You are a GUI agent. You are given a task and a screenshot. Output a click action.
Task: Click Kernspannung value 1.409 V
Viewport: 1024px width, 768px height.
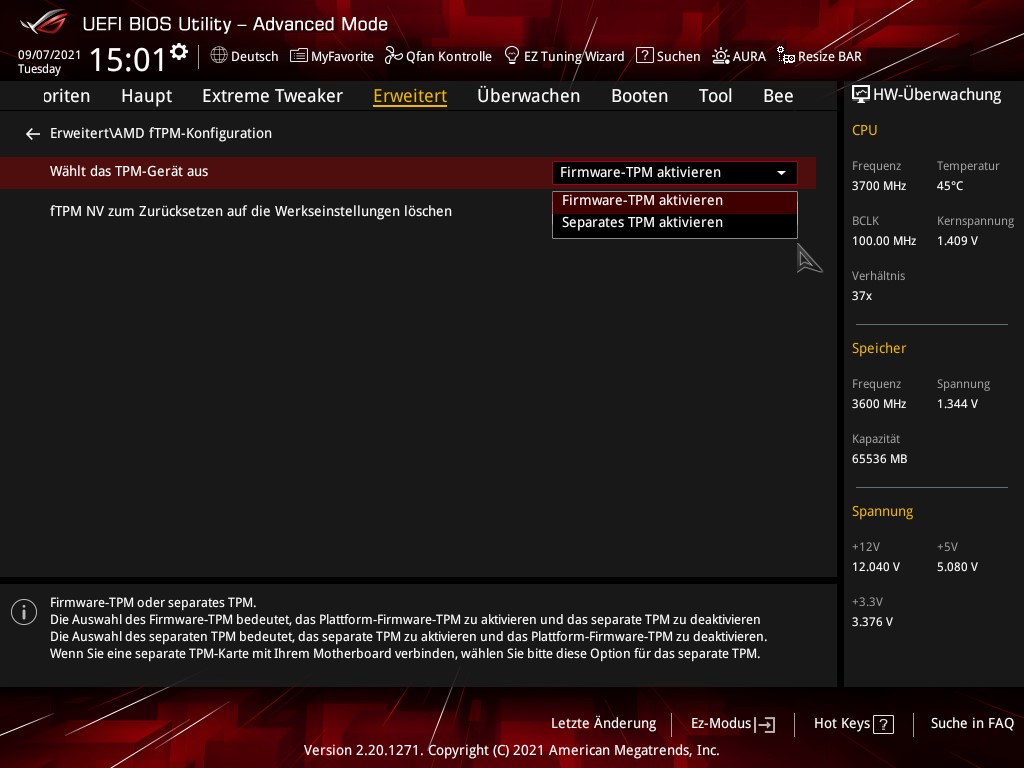coord(957,241)
